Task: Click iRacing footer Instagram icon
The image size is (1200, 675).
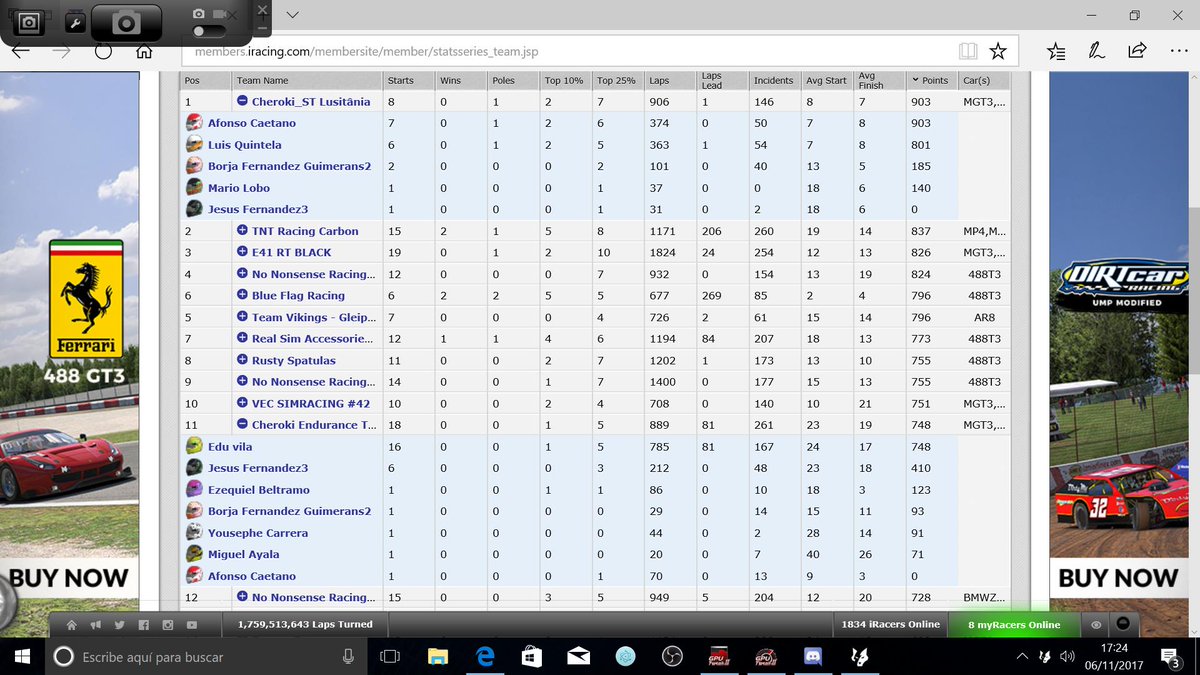Action: point(168,625)
